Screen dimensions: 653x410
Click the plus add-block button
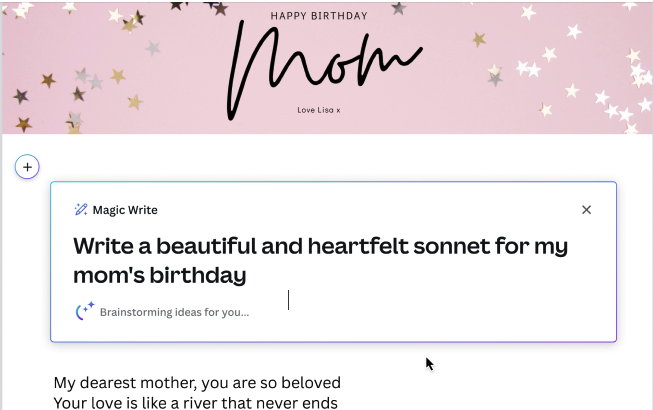[x=27, y=167]
